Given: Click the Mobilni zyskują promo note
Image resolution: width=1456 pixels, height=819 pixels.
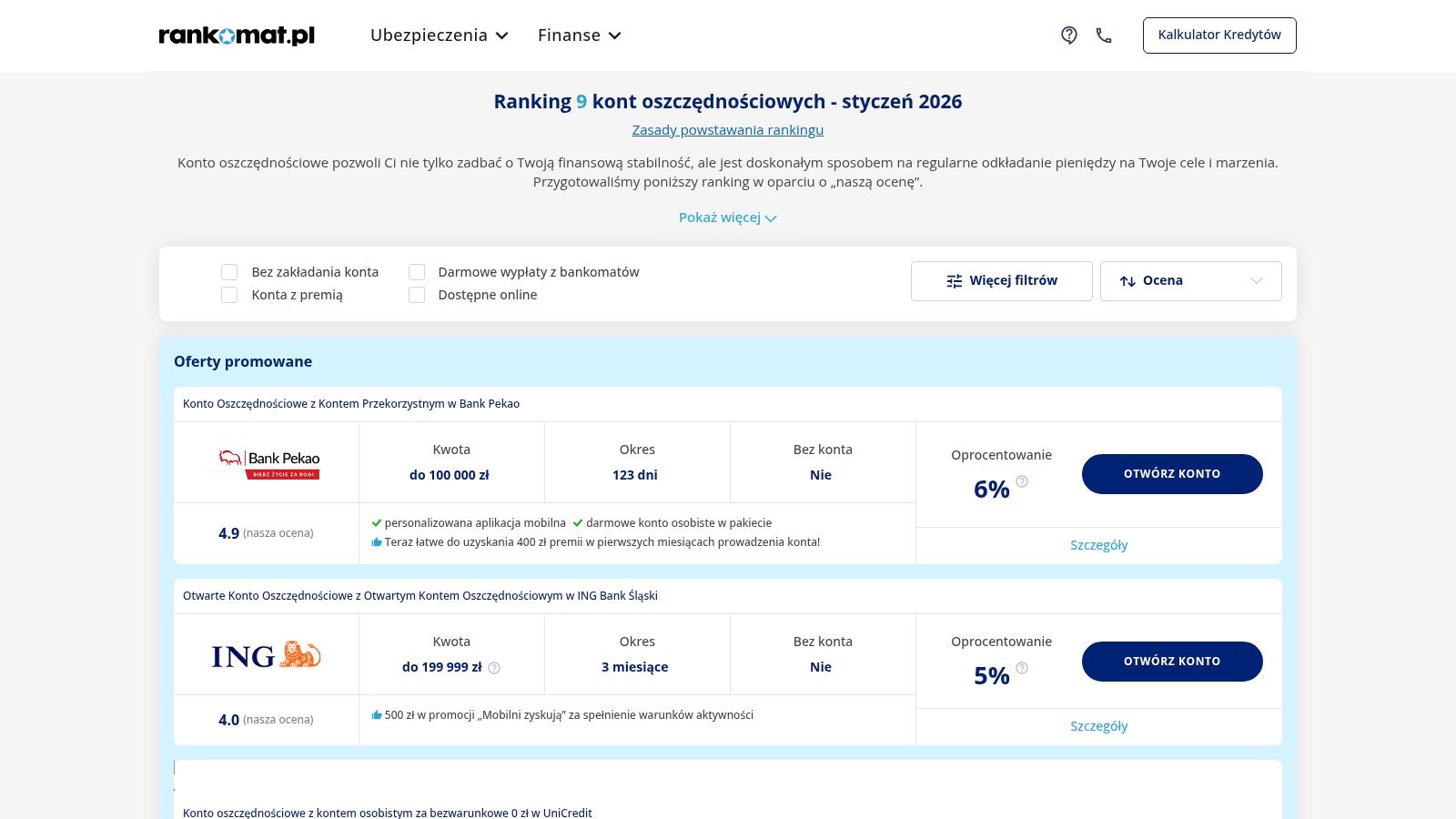Looking at the screenshot, I should point(562,715).
